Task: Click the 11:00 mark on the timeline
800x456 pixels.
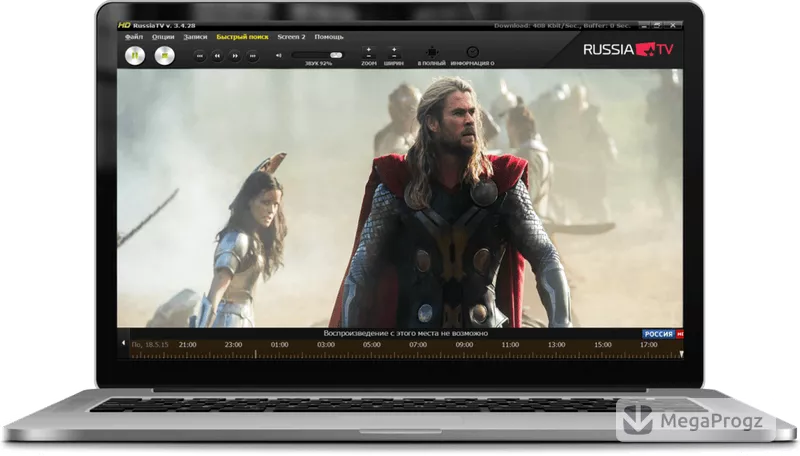Action: pos(510,345)
